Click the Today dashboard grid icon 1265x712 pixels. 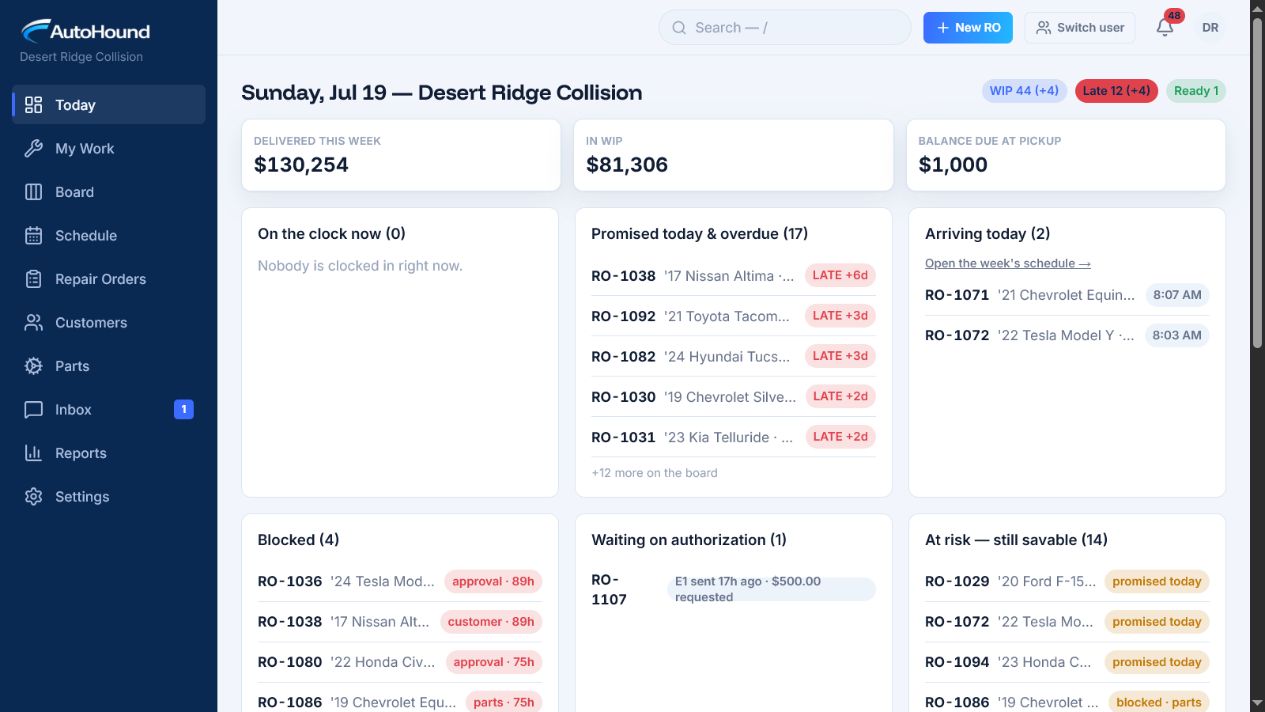[33, 105]
